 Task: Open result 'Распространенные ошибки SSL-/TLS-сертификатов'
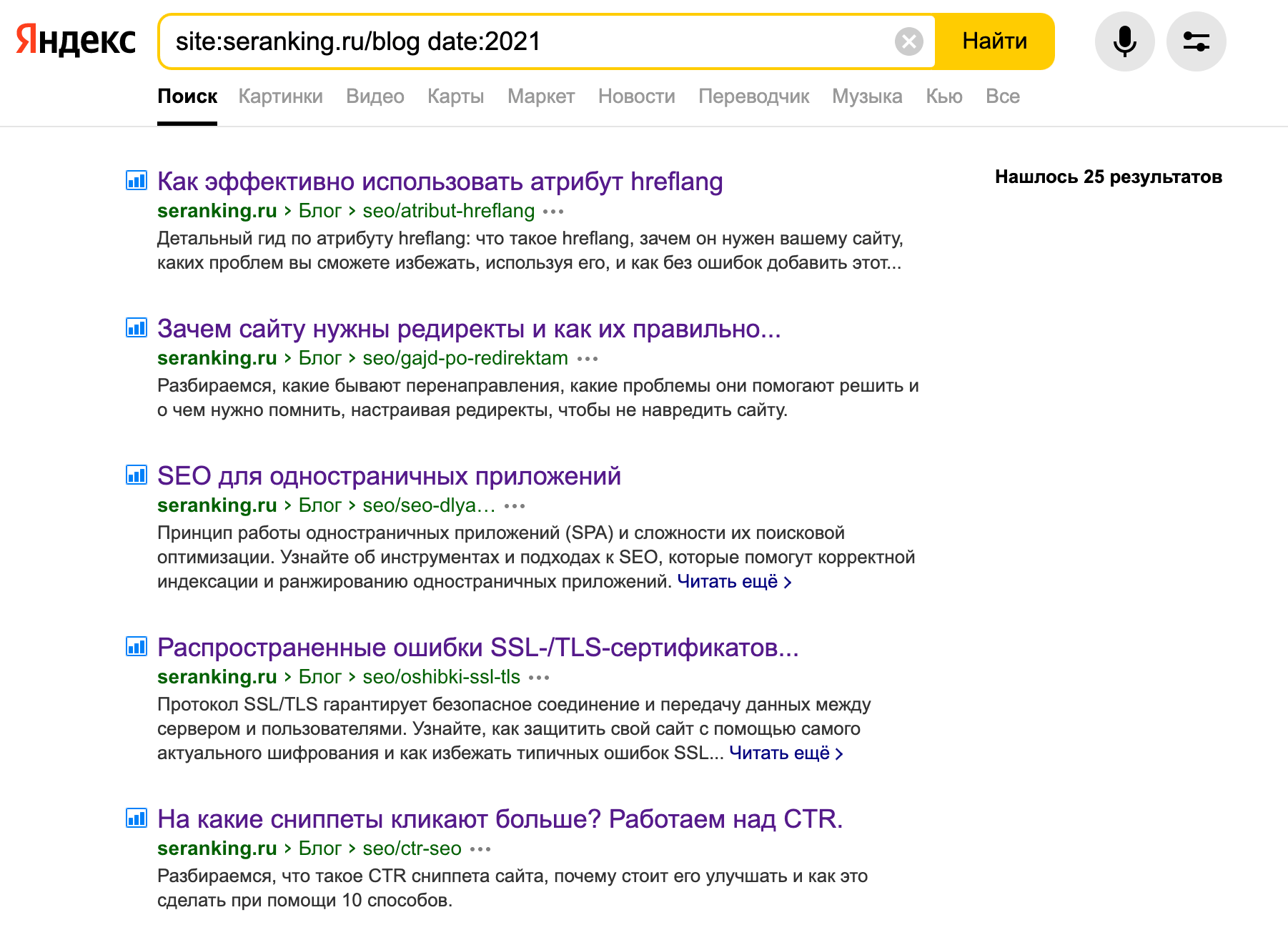point(478,648)
